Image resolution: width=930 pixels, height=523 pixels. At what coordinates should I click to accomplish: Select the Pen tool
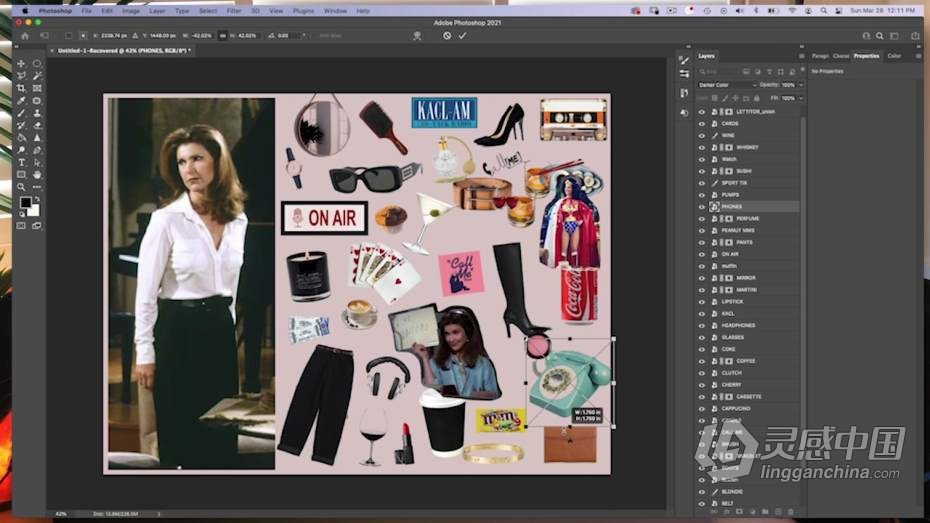click(x=37, y=150)
